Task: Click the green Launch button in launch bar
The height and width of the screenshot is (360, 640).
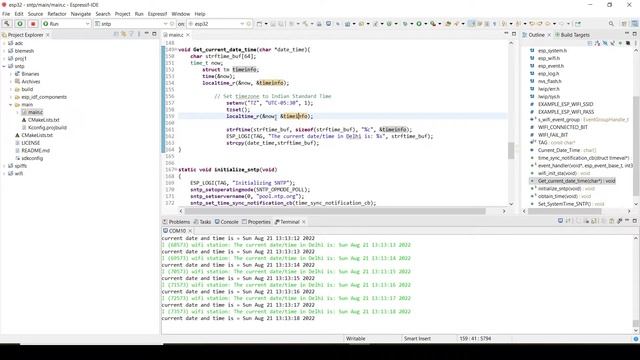Action: (x=20, y=24)
